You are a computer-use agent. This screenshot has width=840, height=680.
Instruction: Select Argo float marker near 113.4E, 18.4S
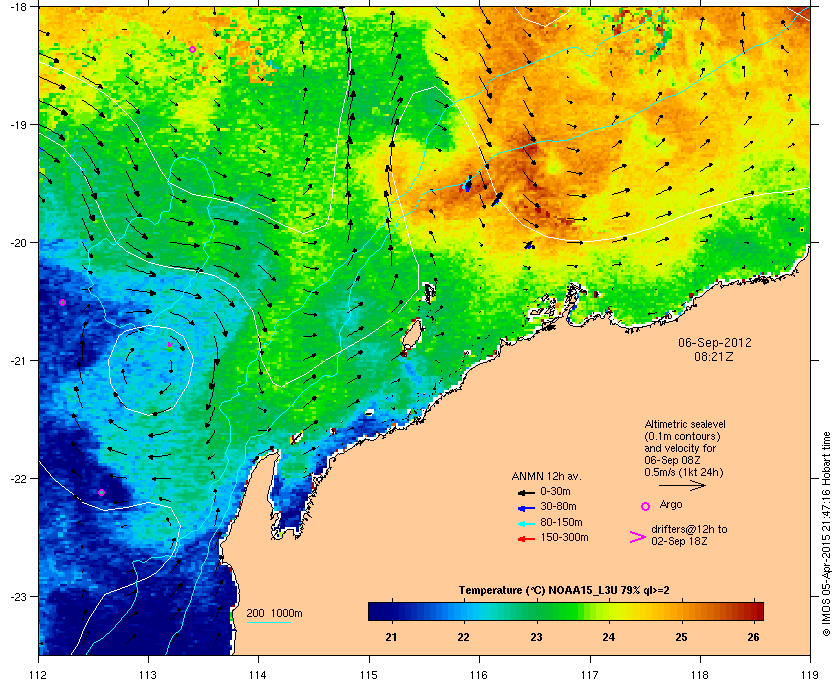[192, 49]
